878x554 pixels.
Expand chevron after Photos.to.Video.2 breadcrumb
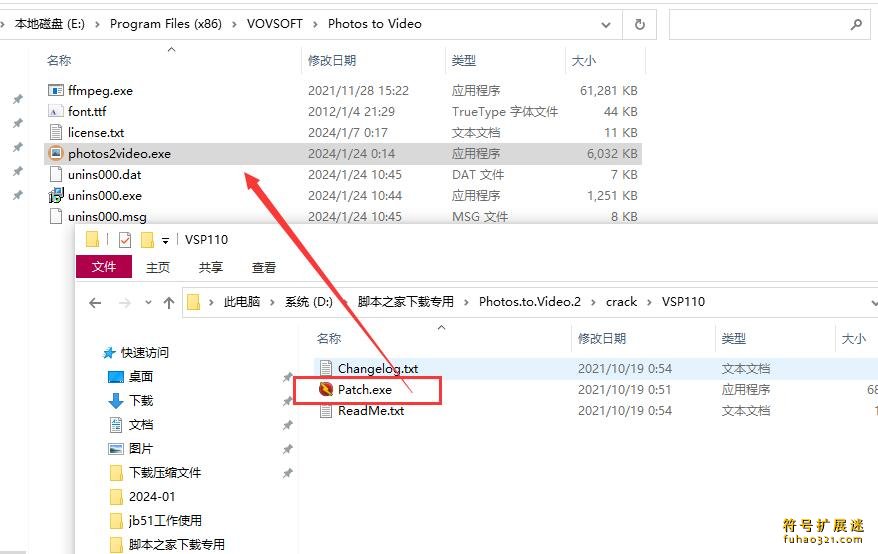pos(593,302)
